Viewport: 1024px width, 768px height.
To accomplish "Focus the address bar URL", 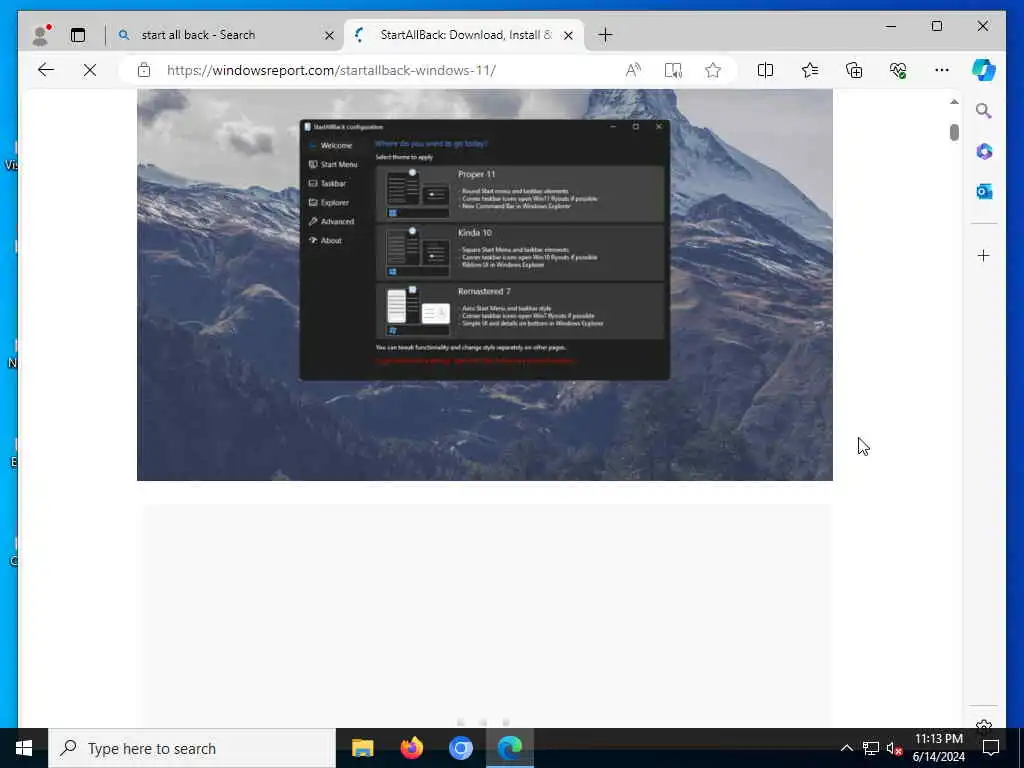I will [332, 70].
